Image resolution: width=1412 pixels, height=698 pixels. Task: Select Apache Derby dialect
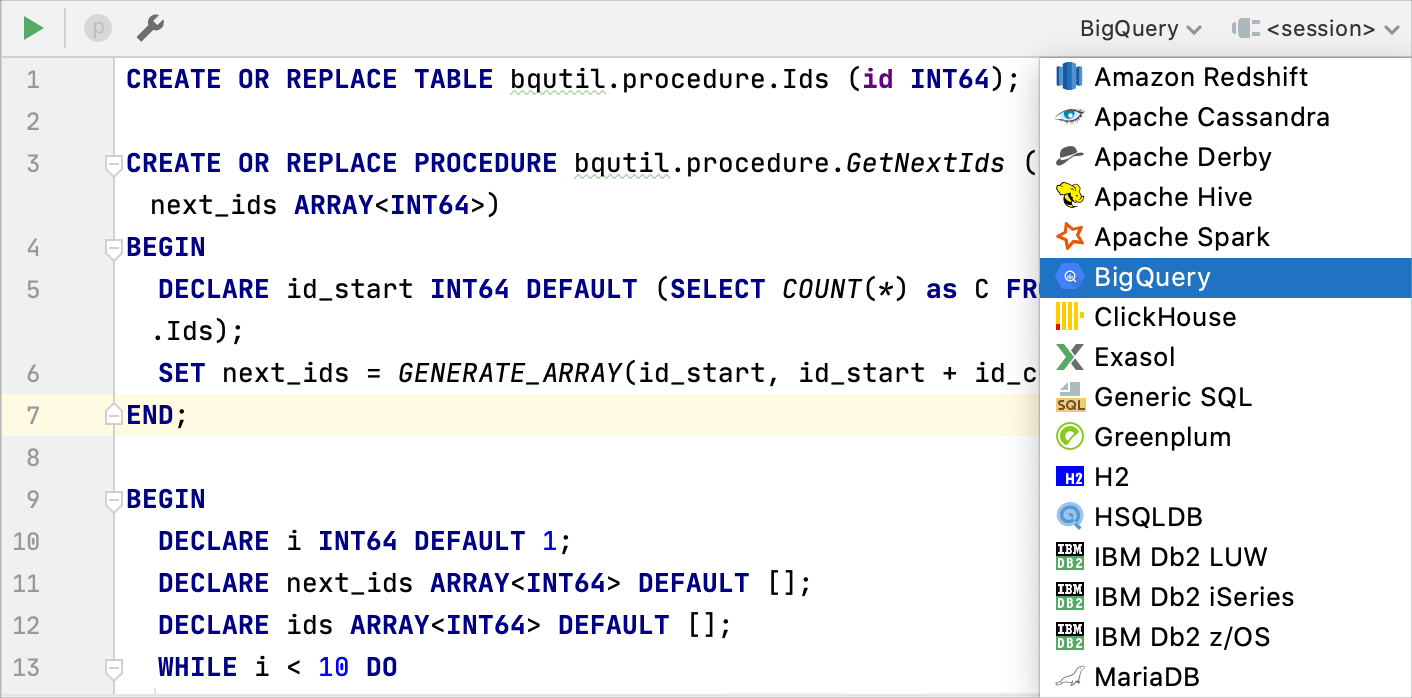pyautogui.click(x=1226, y=157)
